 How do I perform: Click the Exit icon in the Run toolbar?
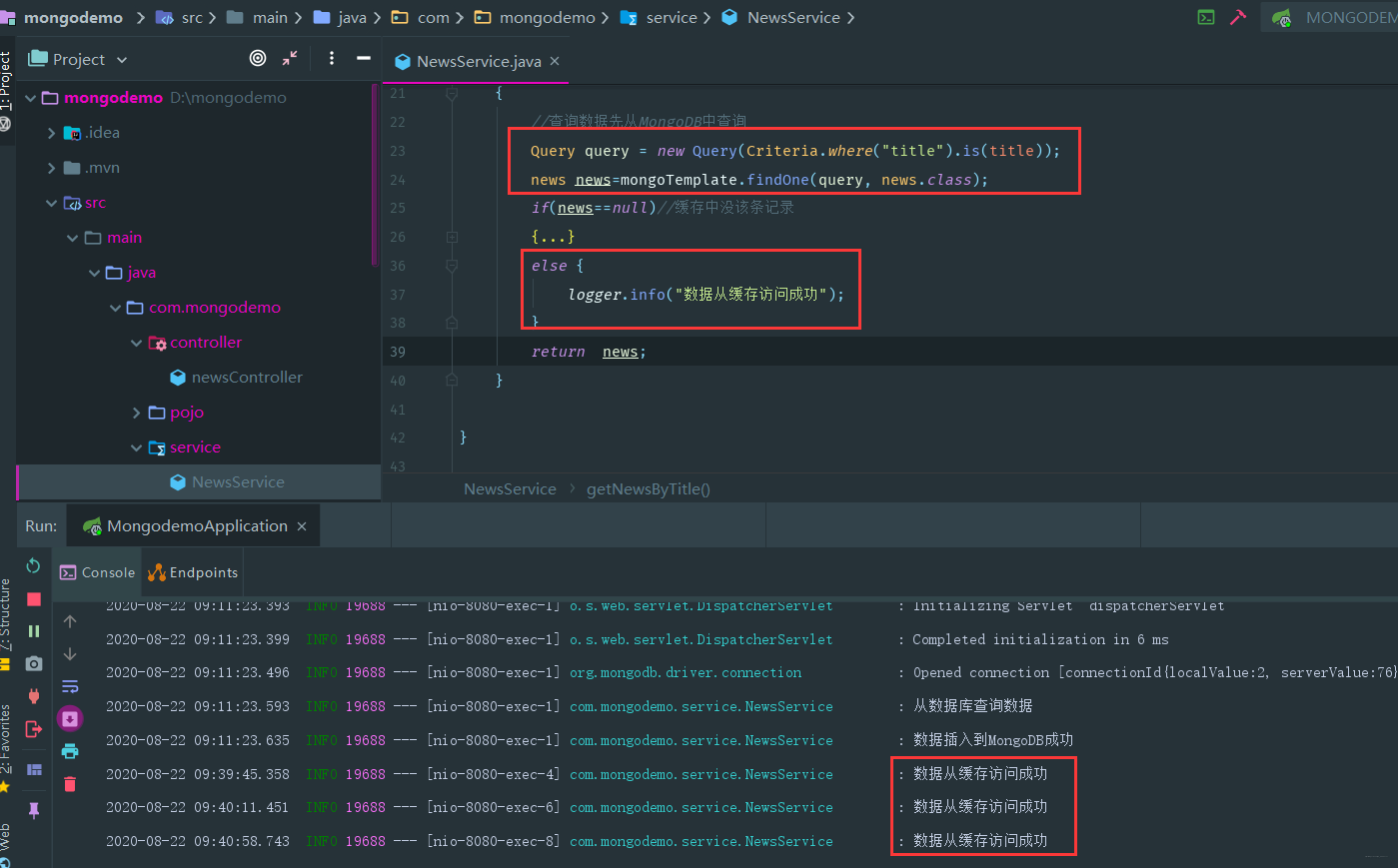pos(33,729)
